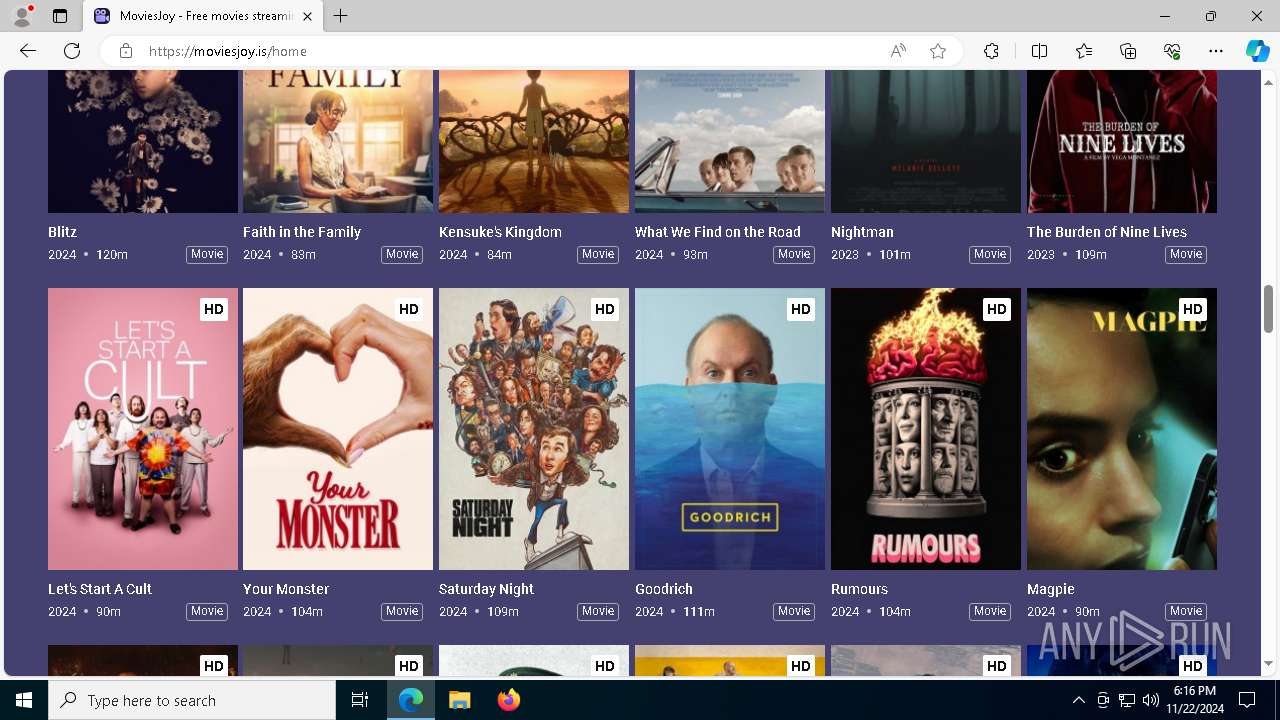Open Collections panel

coord(1128,51)
